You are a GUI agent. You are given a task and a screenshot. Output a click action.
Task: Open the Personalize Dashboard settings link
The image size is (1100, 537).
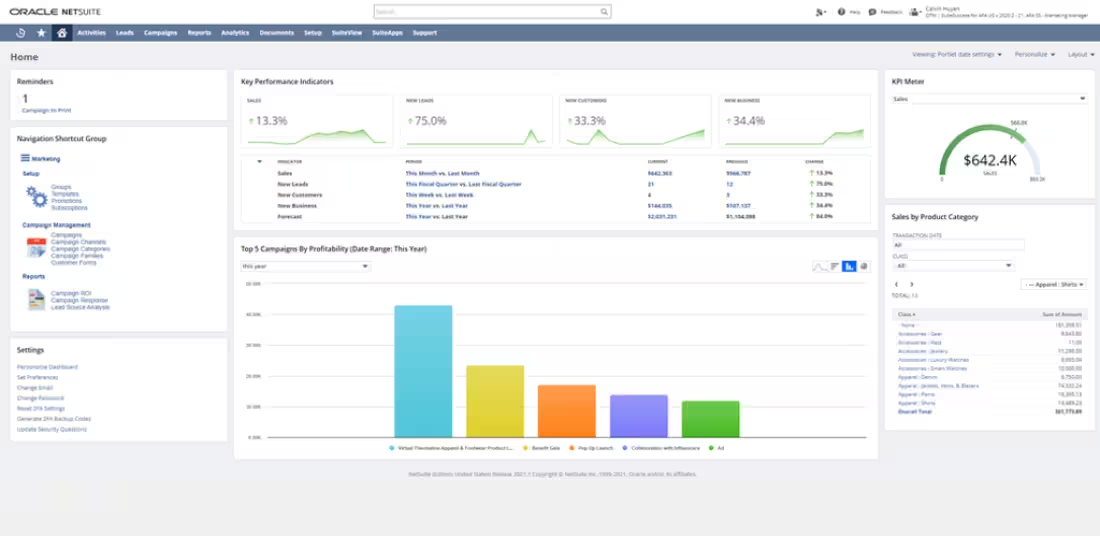pyautogui.click(x=47, y=367)
